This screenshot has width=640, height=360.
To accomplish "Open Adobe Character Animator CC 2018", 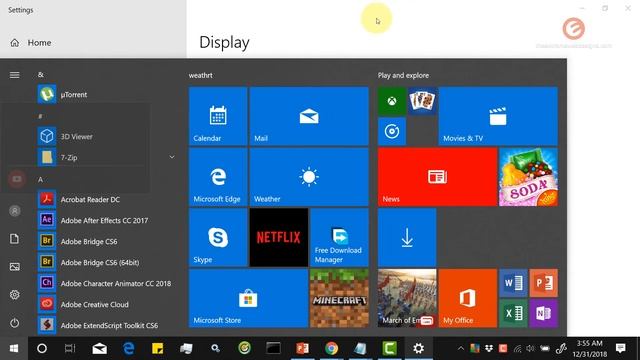I will click(107, 283).
